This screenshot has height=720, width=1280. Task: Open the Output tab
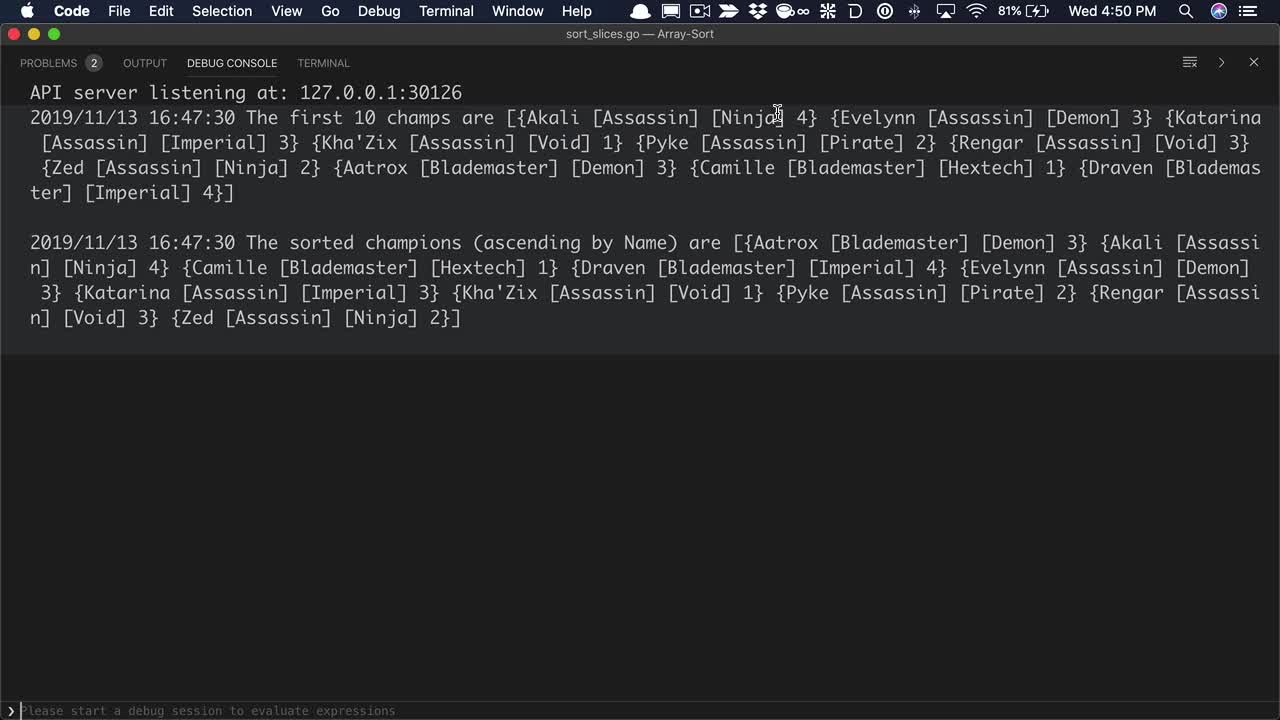pyautogui.click(x=145, y=63)
